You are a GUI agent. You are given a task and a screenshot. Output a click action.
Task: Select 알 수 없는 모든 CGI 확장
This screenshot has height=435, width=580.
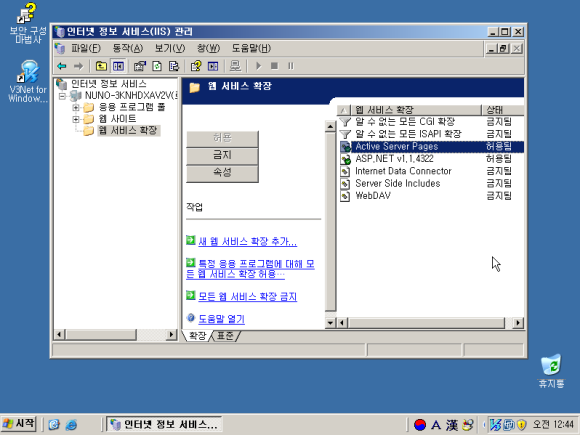click(431, 122)
